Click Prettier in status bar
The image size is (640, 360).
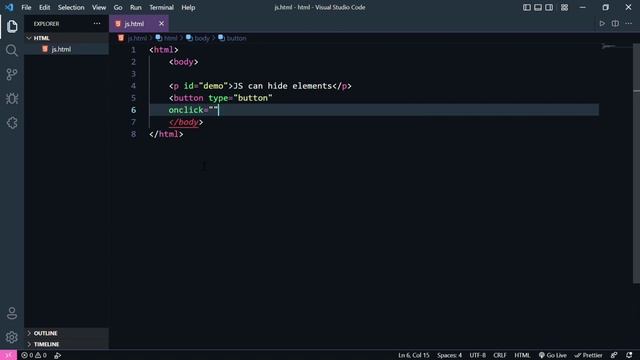click(588, 355)
